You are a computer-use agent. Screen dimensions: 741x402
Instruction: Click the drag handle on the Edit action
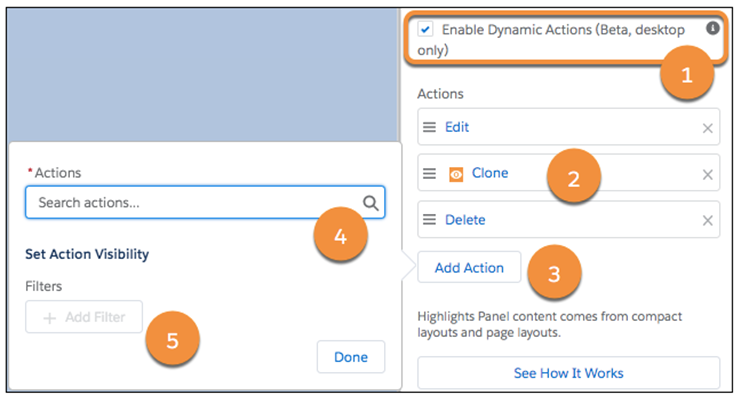pyautogui.click(x=429, y=128)
